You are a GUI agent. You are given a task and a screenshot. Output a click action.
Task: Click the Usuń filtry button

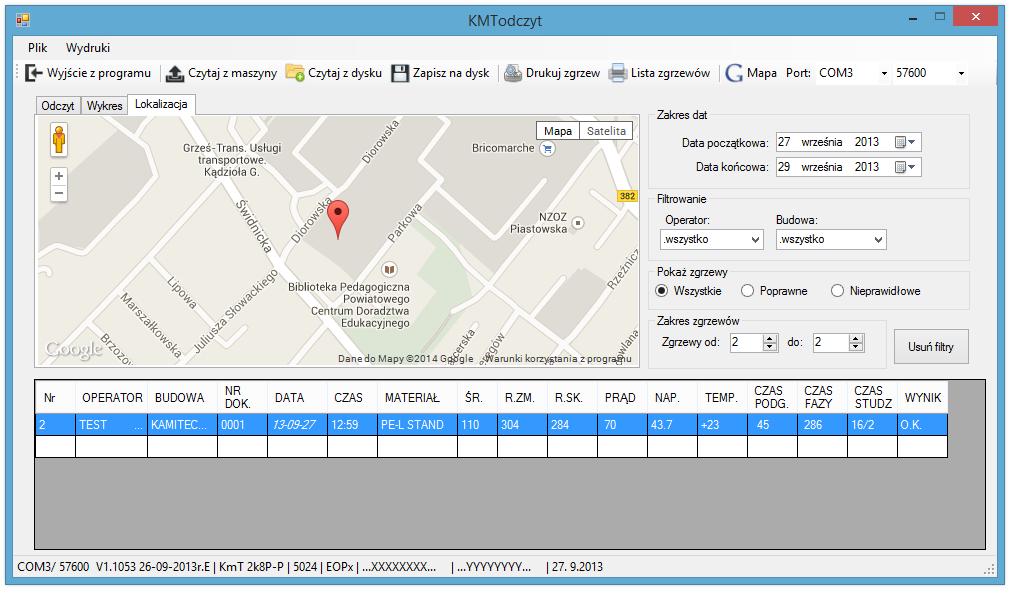[x=931, y=347]
